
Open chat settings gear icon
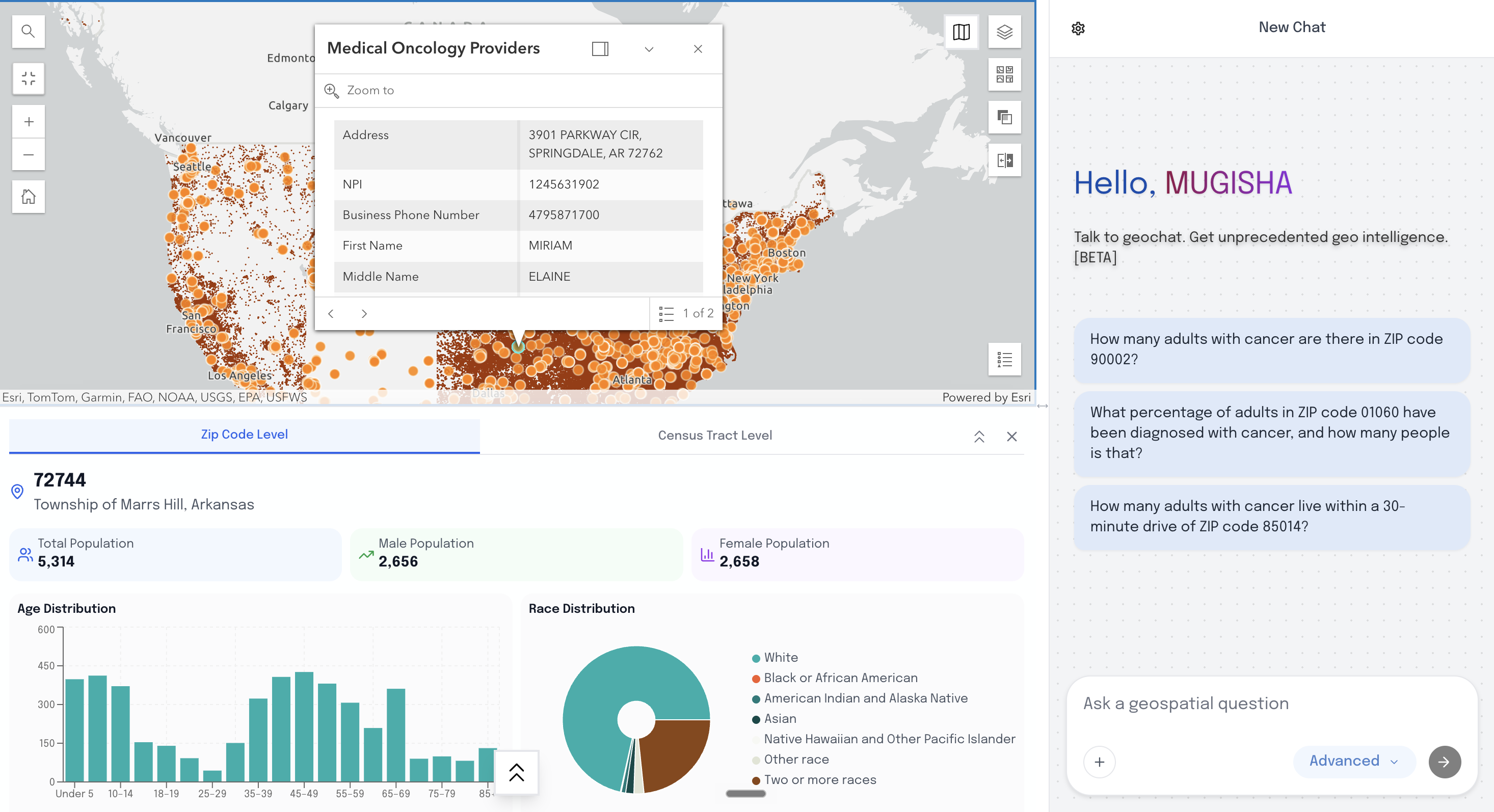tap(1078, 29)
